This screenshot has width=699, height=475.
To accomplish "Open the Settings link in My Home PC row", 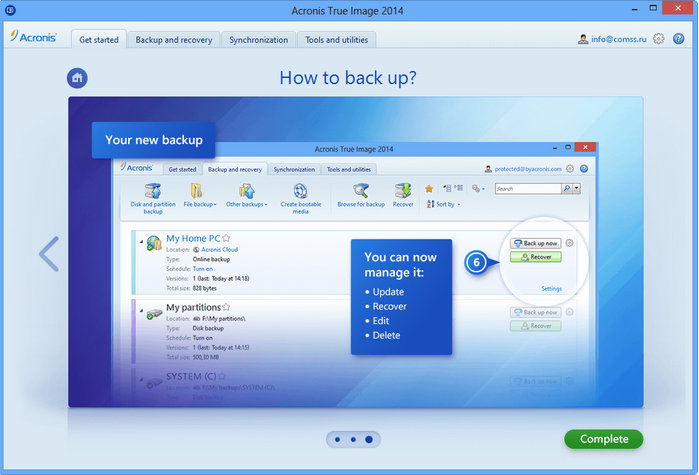I will pyautogui.click(x=551, y=289).
